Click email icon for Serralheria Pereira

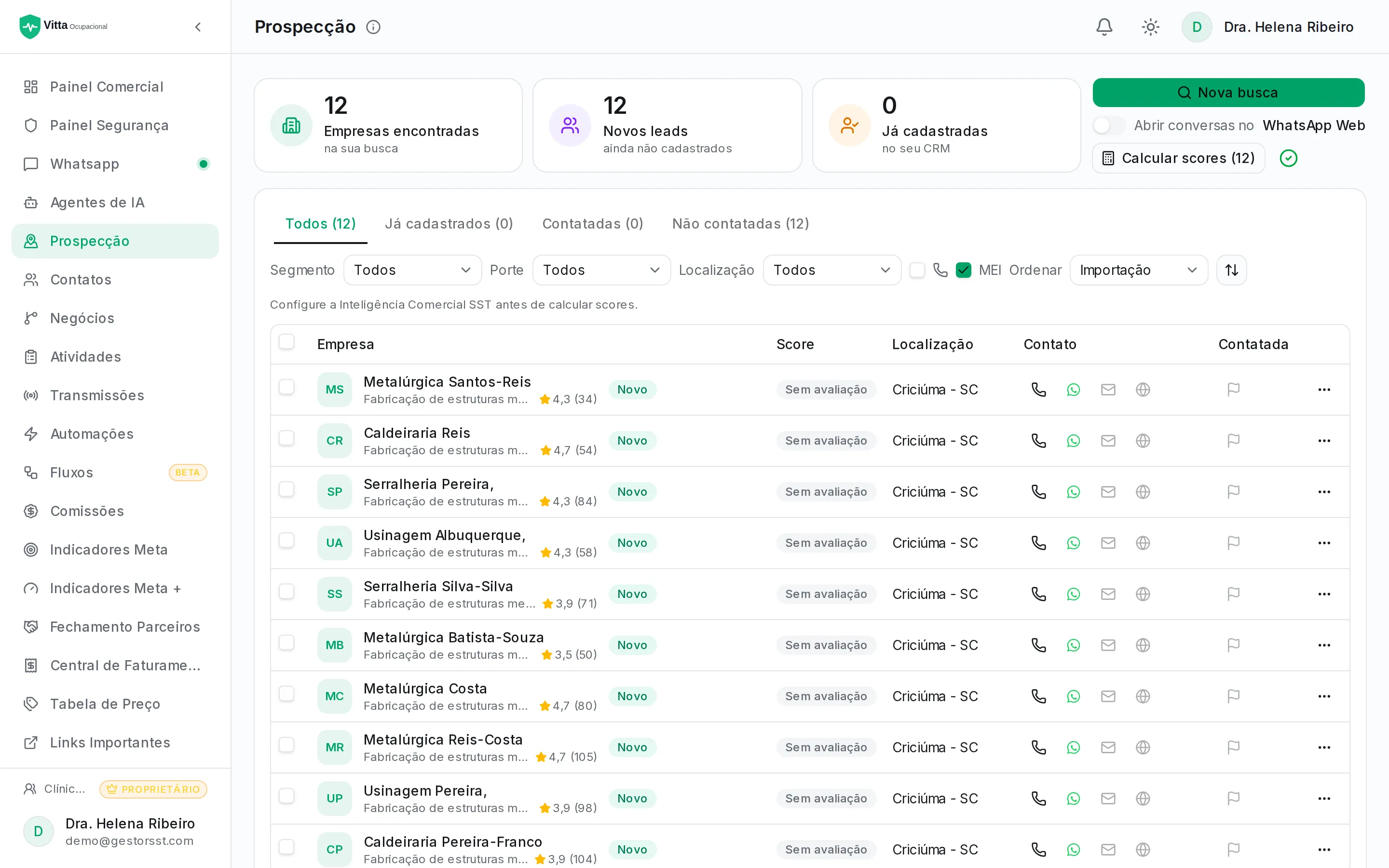[x=1108, y=492]
